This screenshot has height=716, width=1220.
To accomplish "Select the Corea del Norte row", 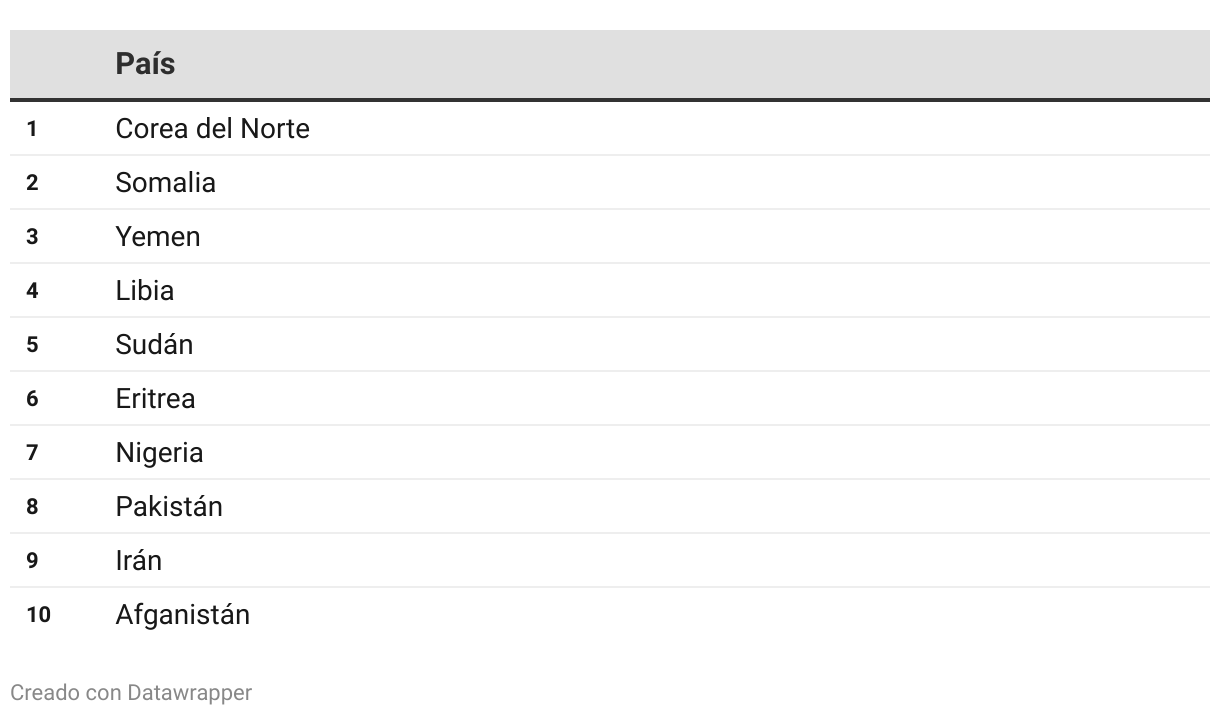I will [212, 129].
